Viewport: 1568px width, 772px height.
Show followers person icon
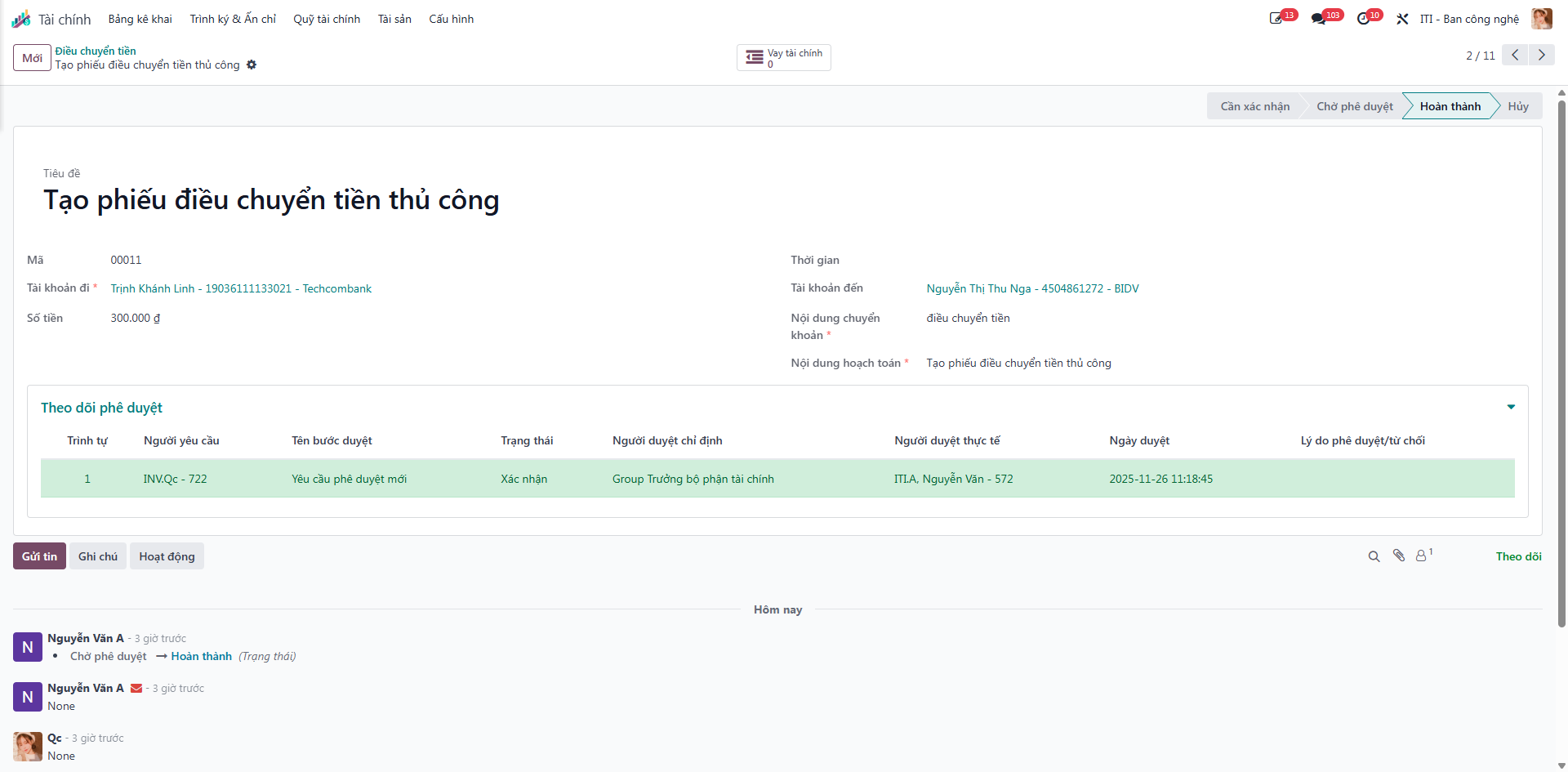click(1422, 556)
